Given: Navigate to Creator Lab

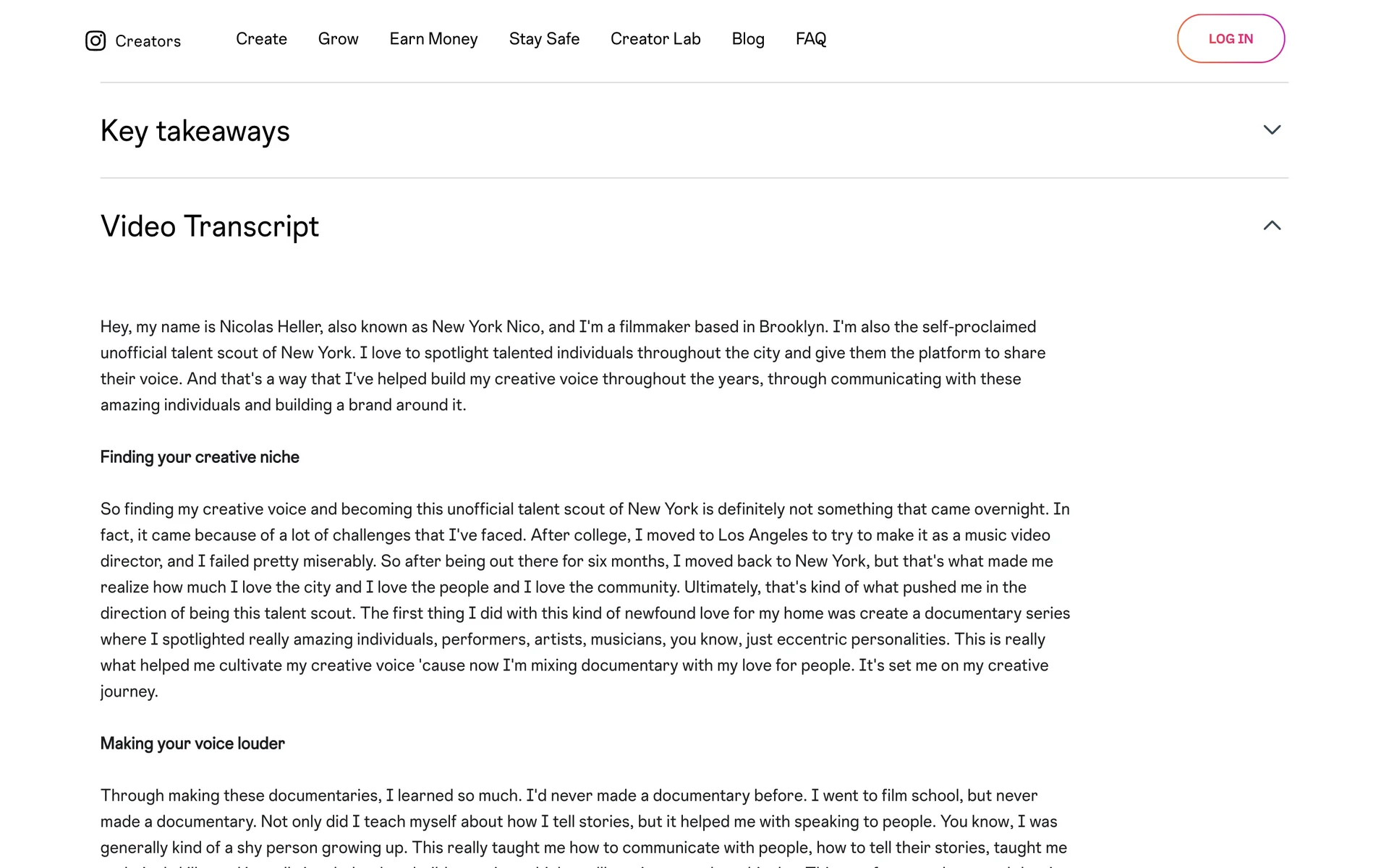Looking at the screenshot, I should 655,39.
